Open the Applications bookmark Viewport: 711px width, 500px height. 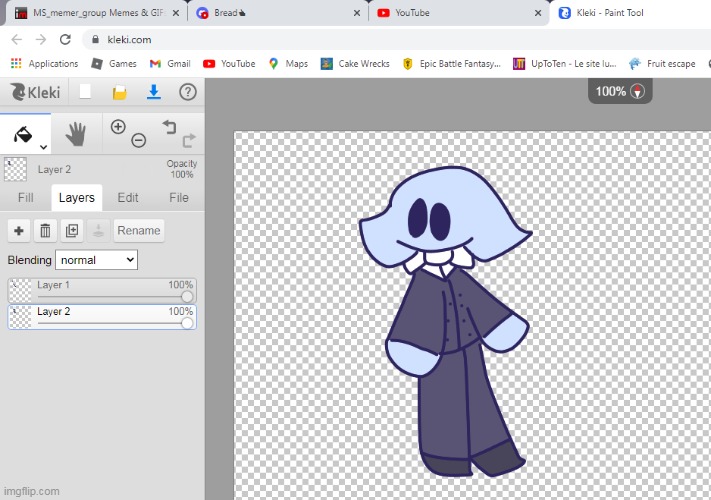pos(44,64)
